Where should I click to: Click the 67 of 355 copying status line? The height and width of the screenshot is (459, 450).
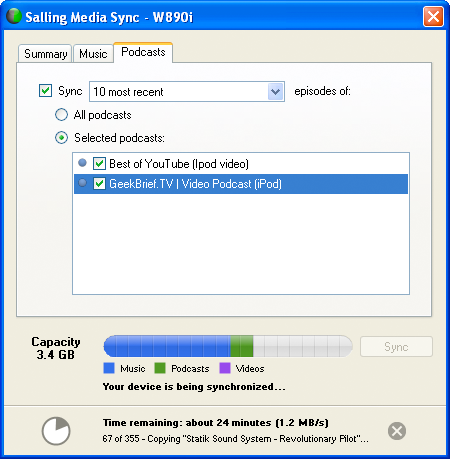(235, 439)
